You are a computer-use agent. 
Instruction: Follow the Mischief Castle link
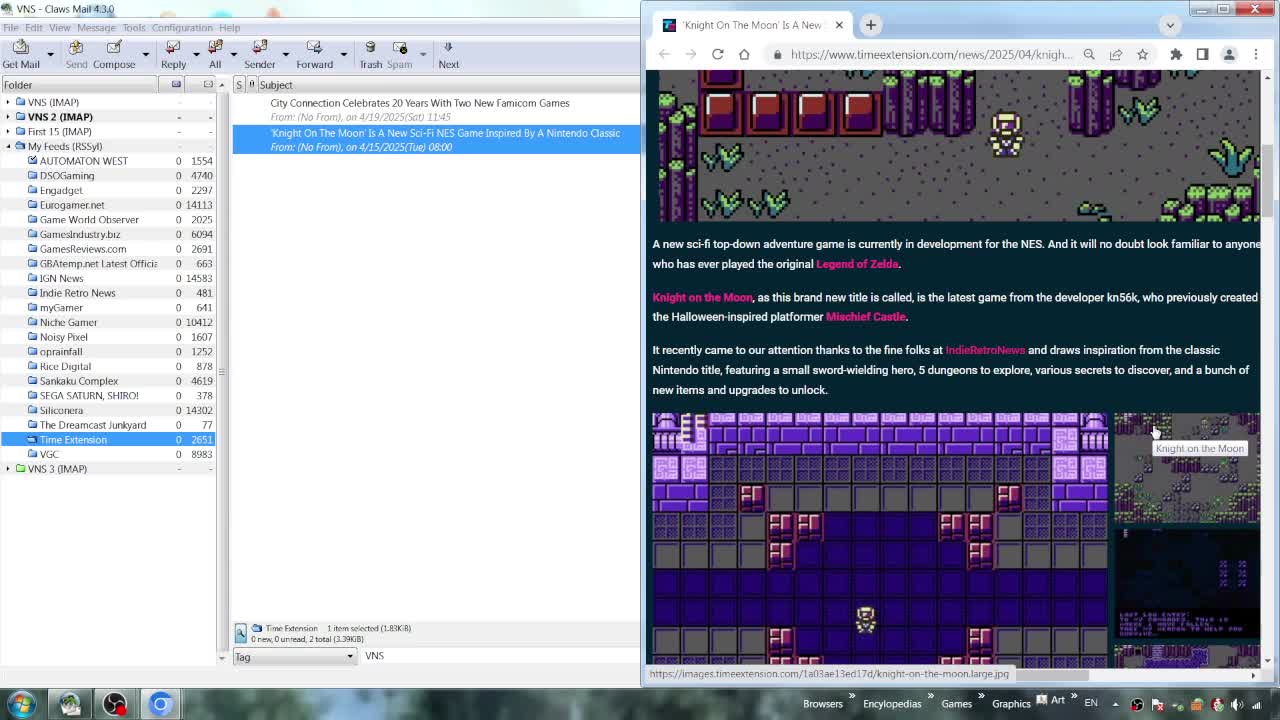[x=866, y=317]
